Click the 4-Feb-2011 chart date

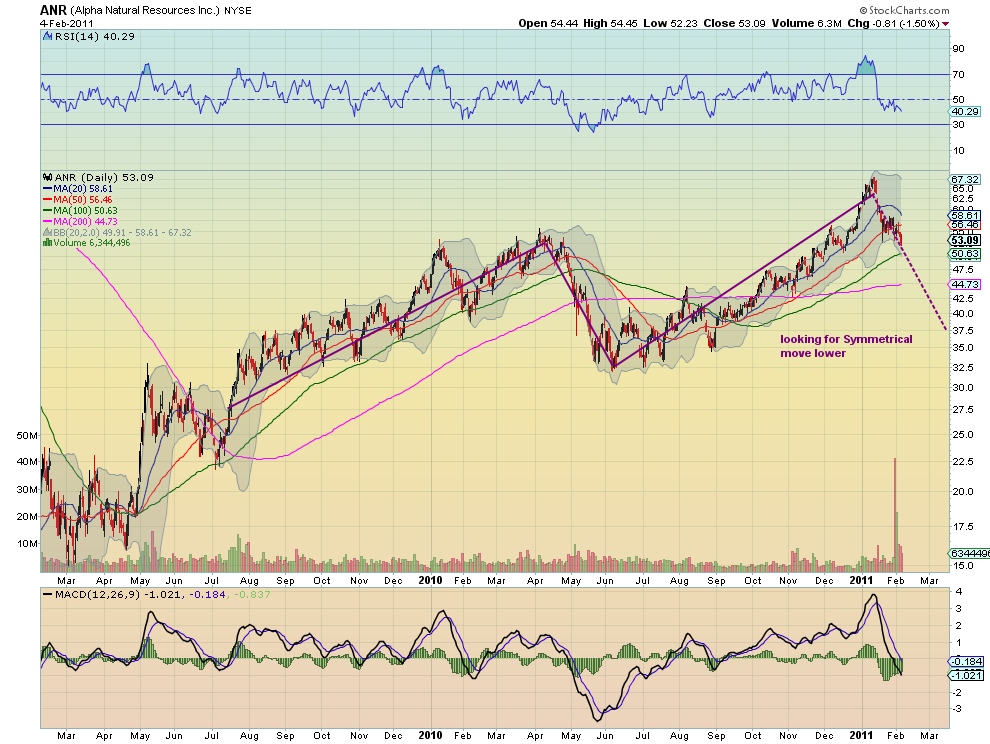(66, 23)
